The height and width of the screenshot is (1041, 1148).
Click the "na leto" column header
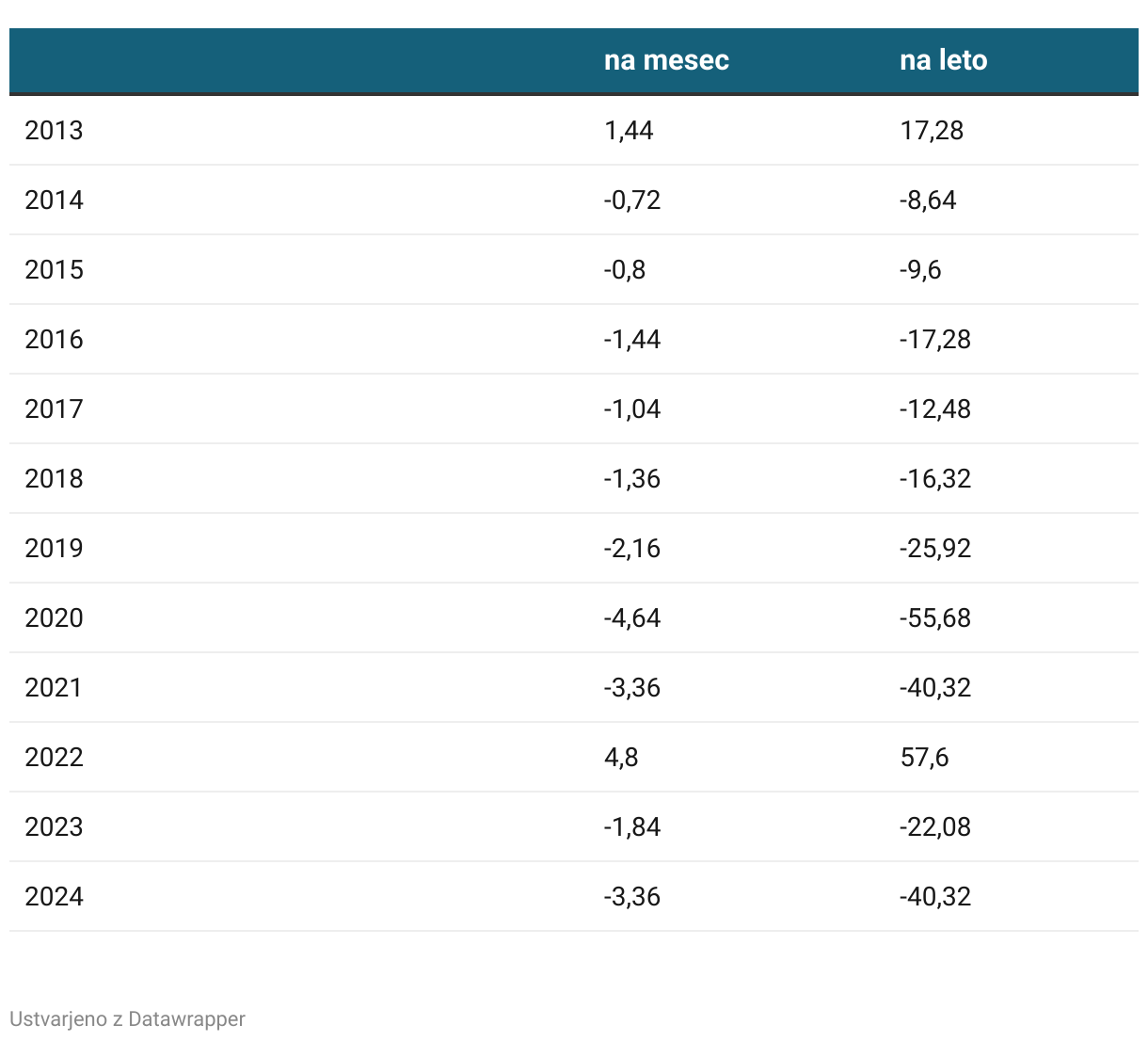[943, 60]
